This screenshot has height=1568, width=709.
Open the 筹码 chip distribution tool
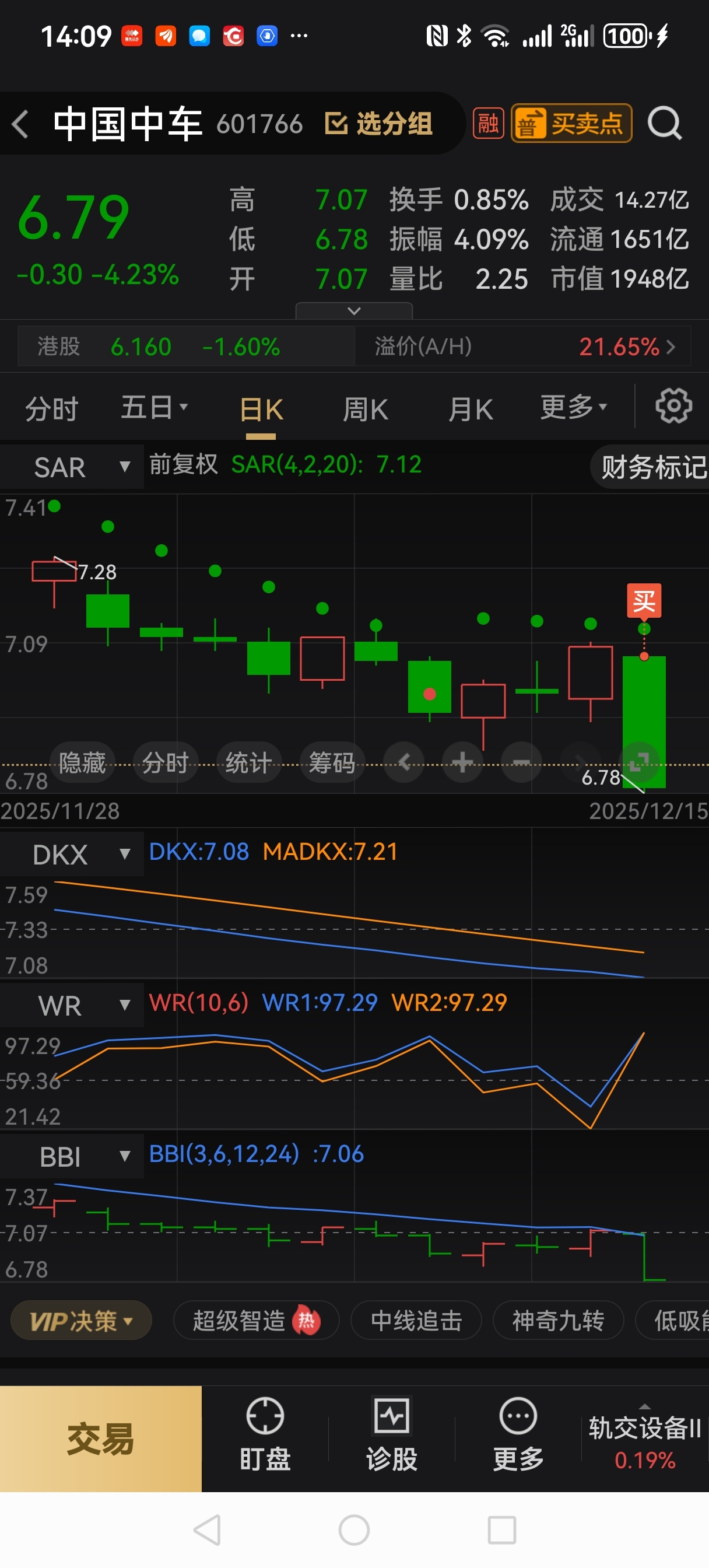coord(332,762)
